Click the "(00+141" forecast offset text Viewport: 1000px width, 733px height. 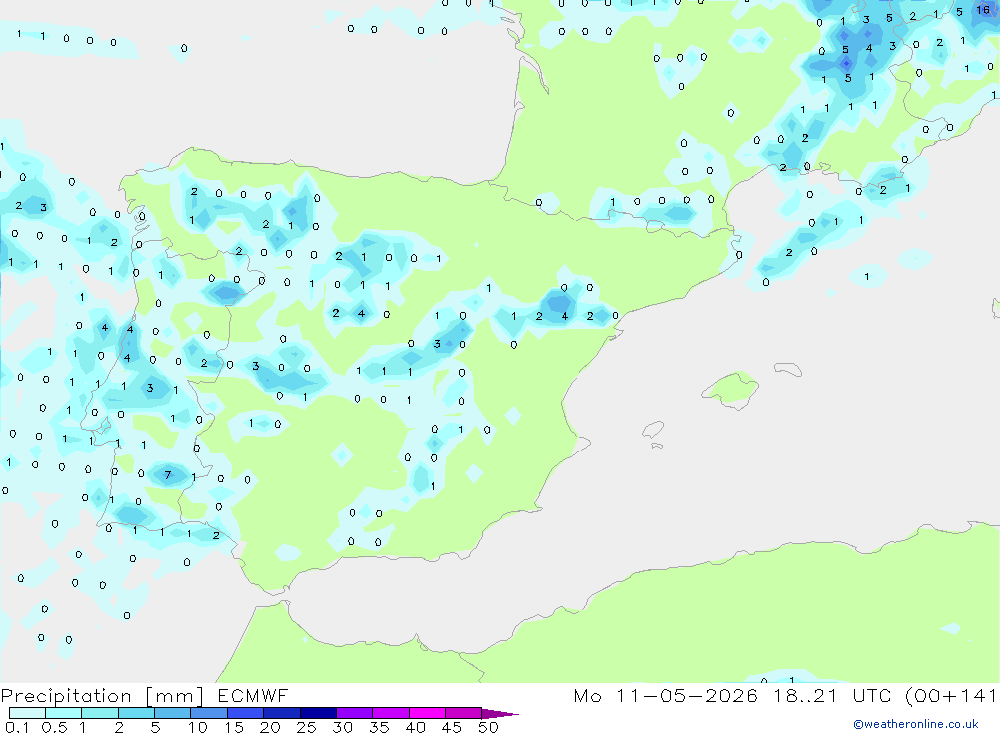951,695
